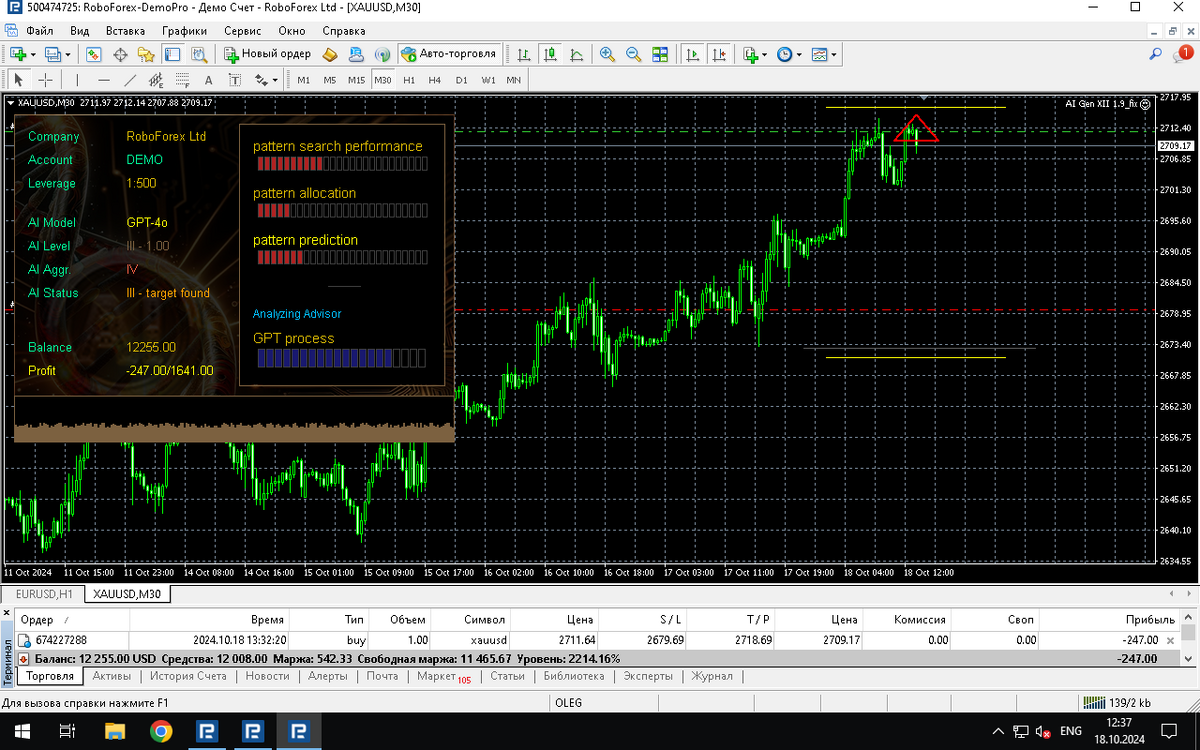Viewport: 1200px width, 750px height.
Task: Open File Explorer from taskbar
Action: (x=114, y=731)
